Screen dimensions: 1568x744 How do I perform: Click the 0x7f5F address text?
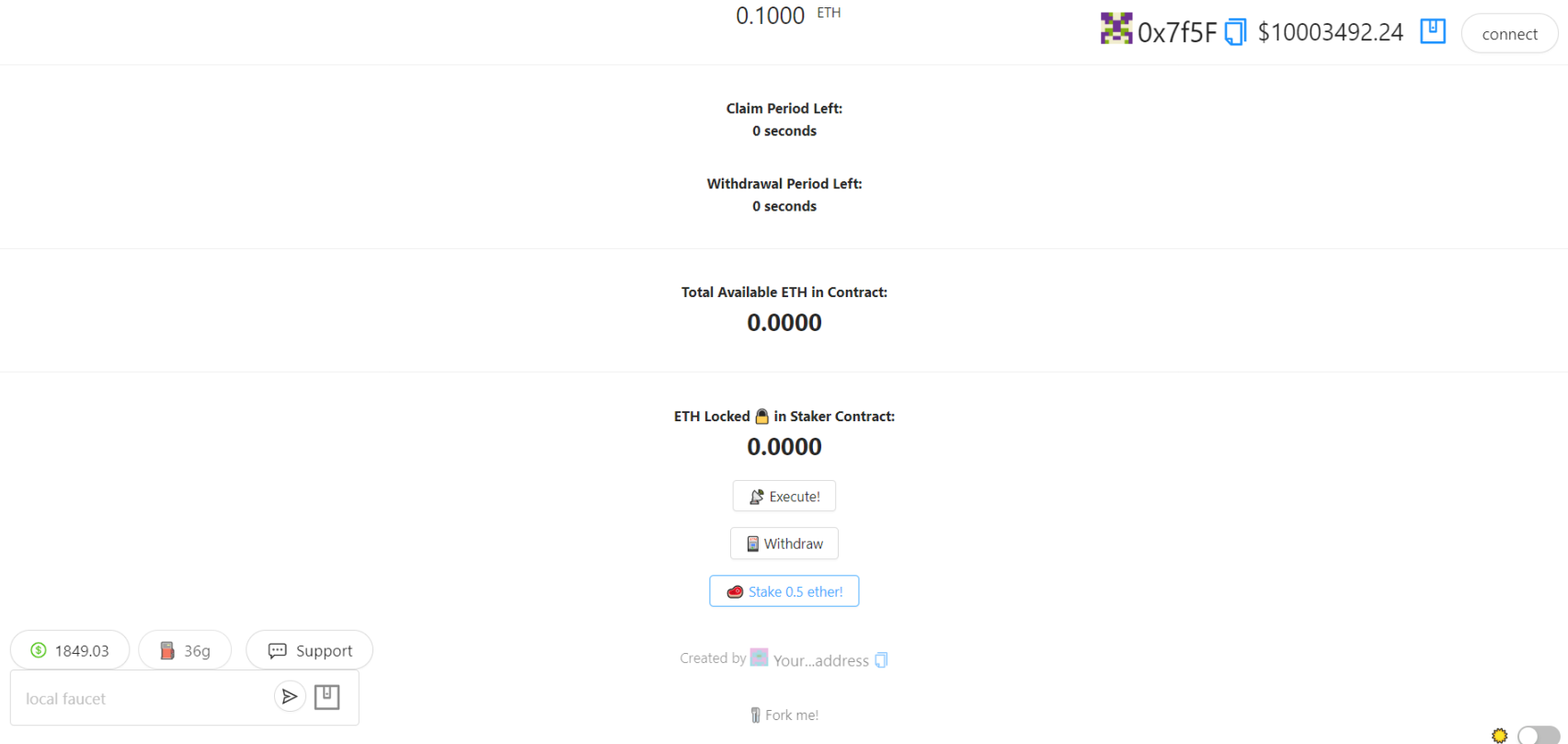tap(1177, 32)
